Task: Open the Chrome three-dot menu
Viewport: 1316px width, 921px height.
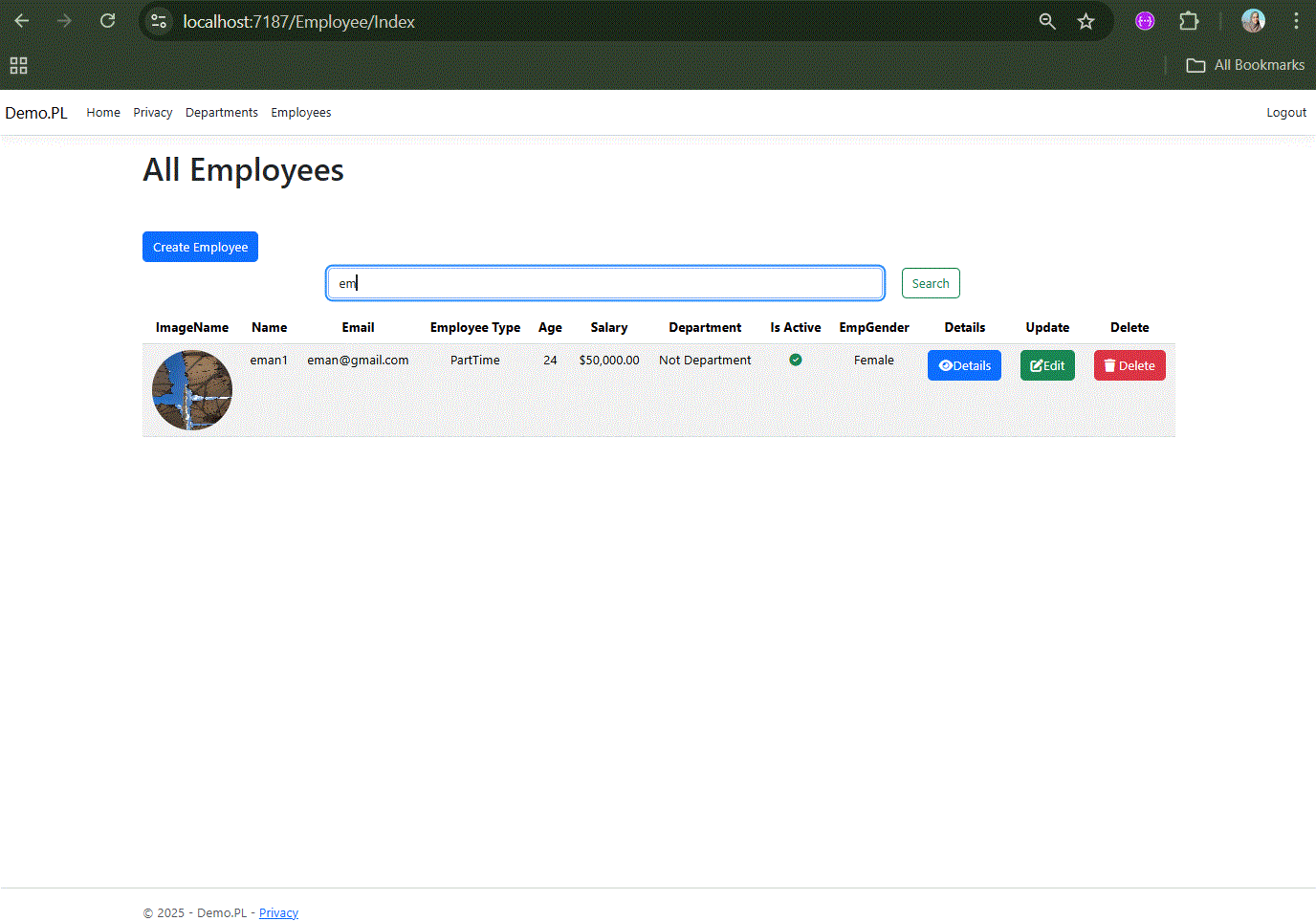Action: click(1296, 21)
